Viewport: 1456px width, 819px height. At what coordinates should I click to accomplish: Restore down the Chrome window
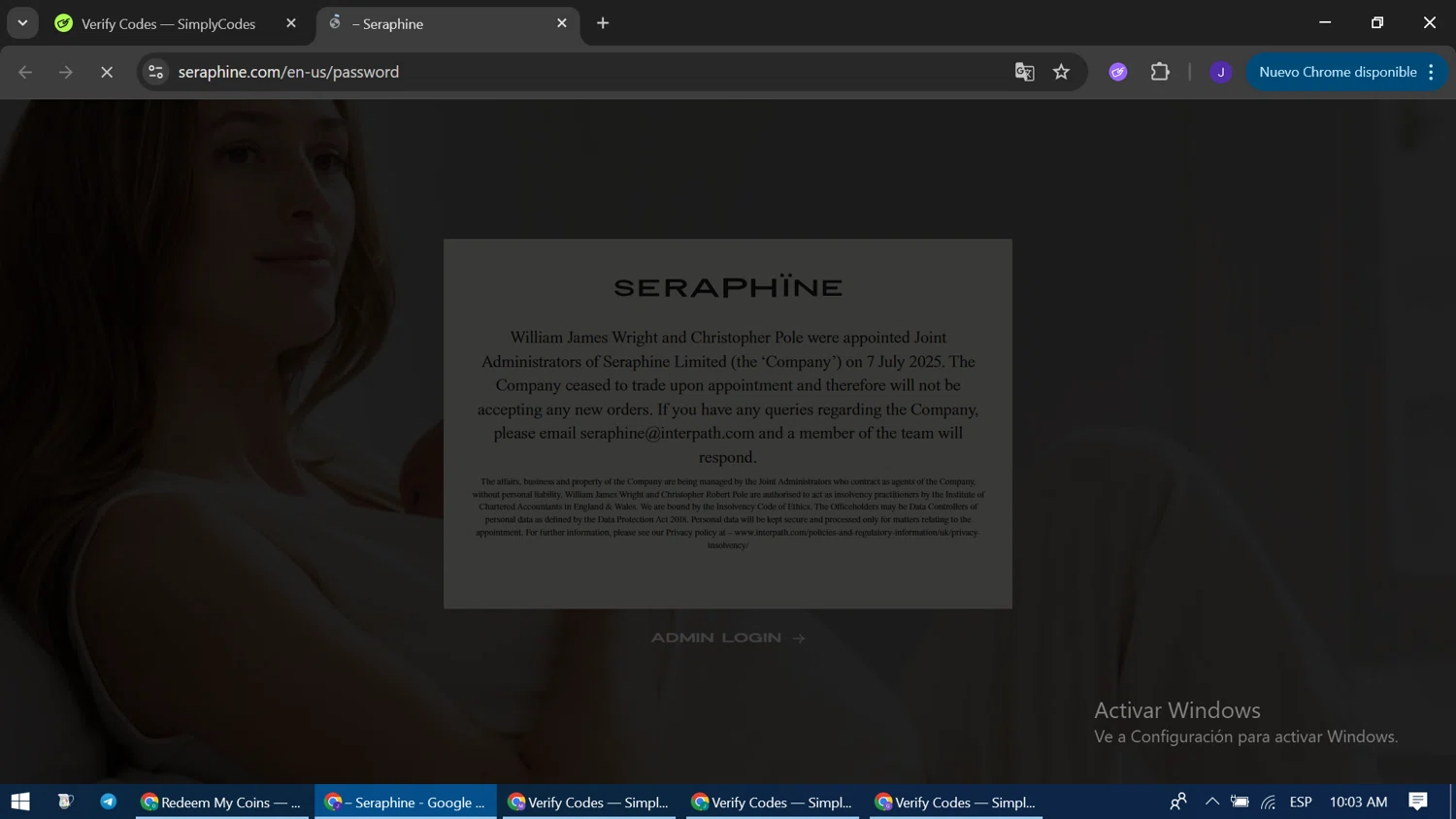coord(1377,22)
